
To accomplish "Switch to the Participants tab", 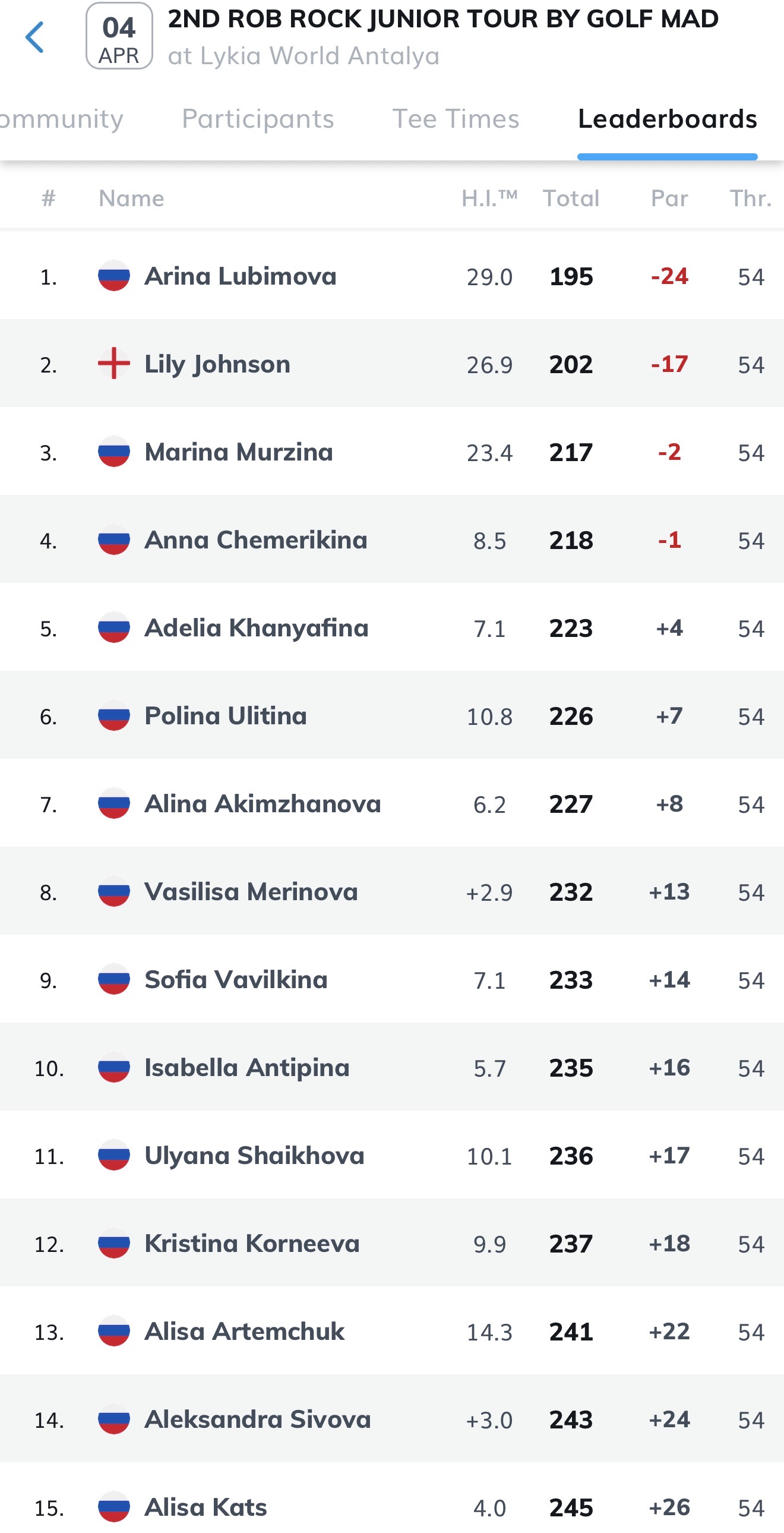I will (x=258, y=119).
